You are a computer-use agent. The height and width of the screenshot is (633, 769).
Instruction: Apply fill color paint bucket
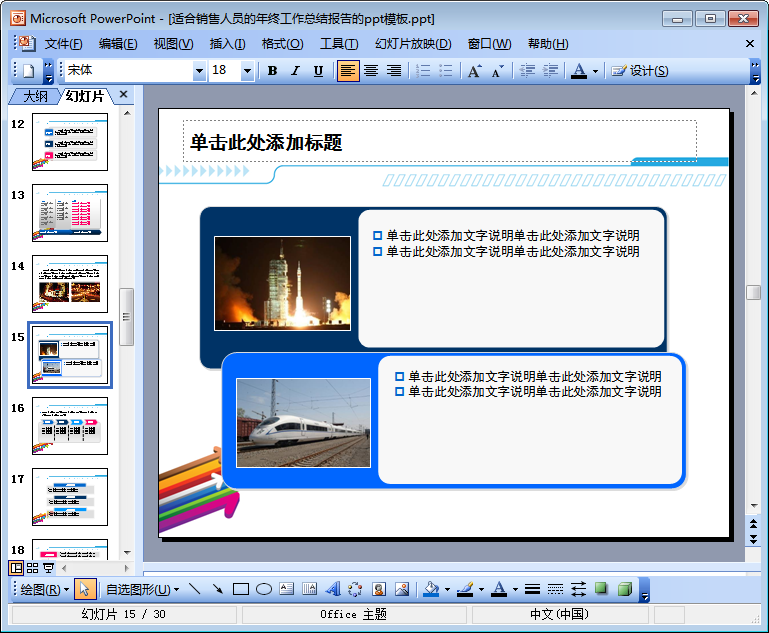[431, 589]
